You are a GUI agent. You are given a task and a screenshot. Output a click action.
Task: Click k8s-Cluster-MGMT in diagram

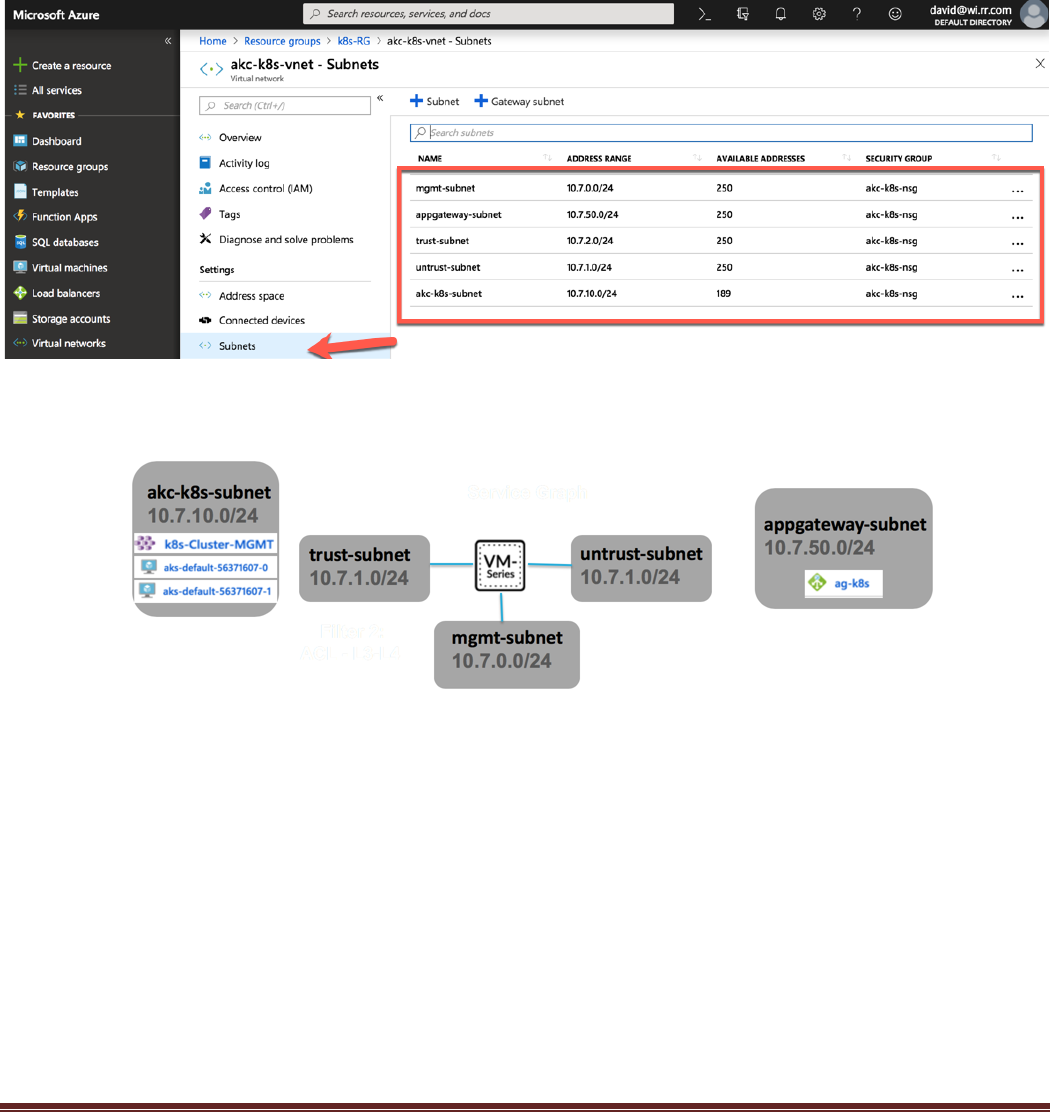206,544
